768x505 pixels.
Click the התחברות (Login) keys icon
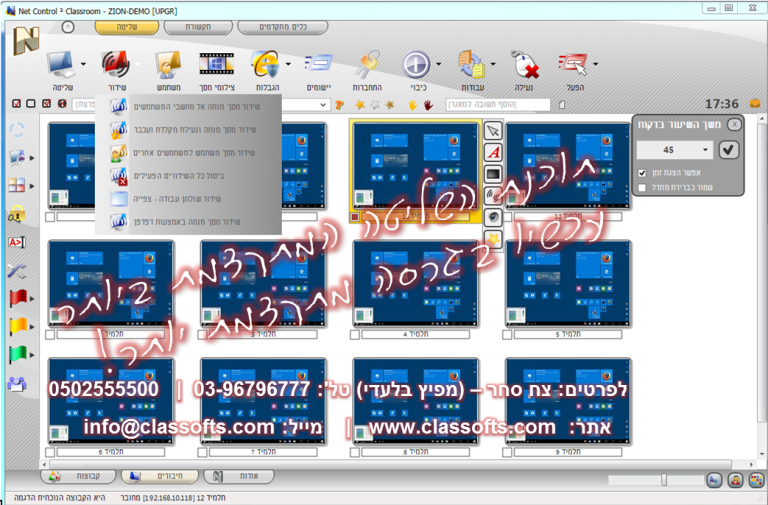[367, 65]
